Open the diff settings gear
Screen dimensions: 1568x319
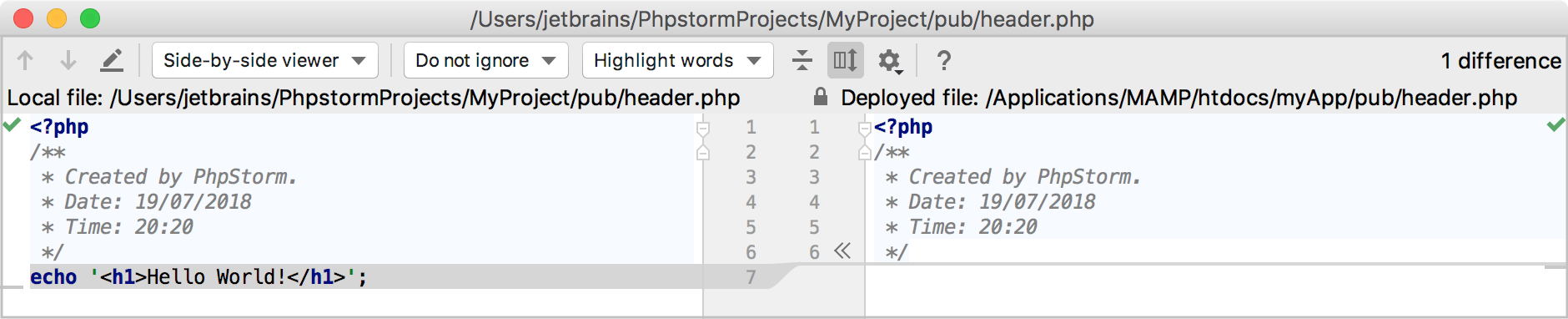click(x=890, y=61)
